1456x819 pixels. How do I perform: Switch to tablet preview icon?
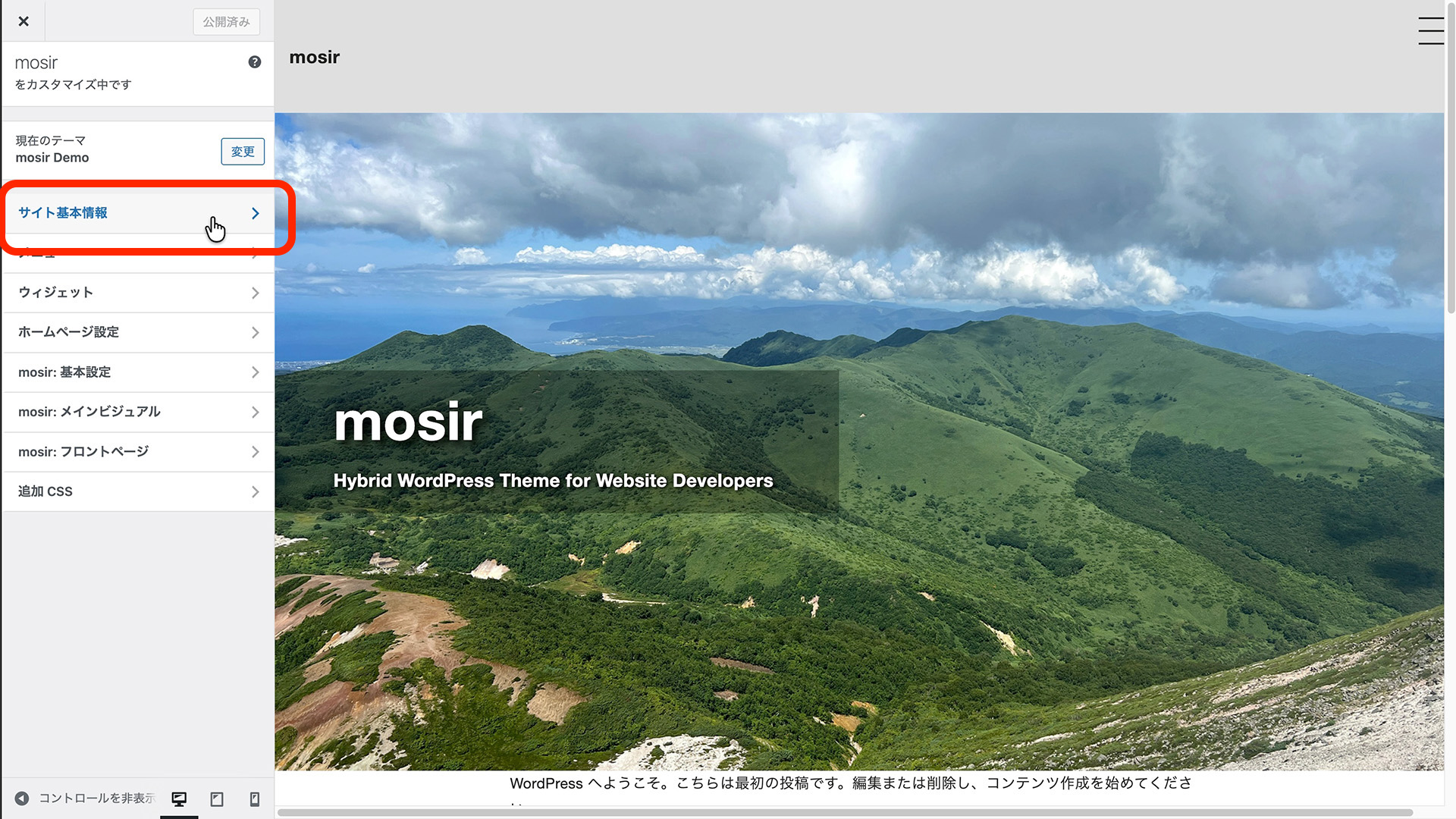pos(217,799)
